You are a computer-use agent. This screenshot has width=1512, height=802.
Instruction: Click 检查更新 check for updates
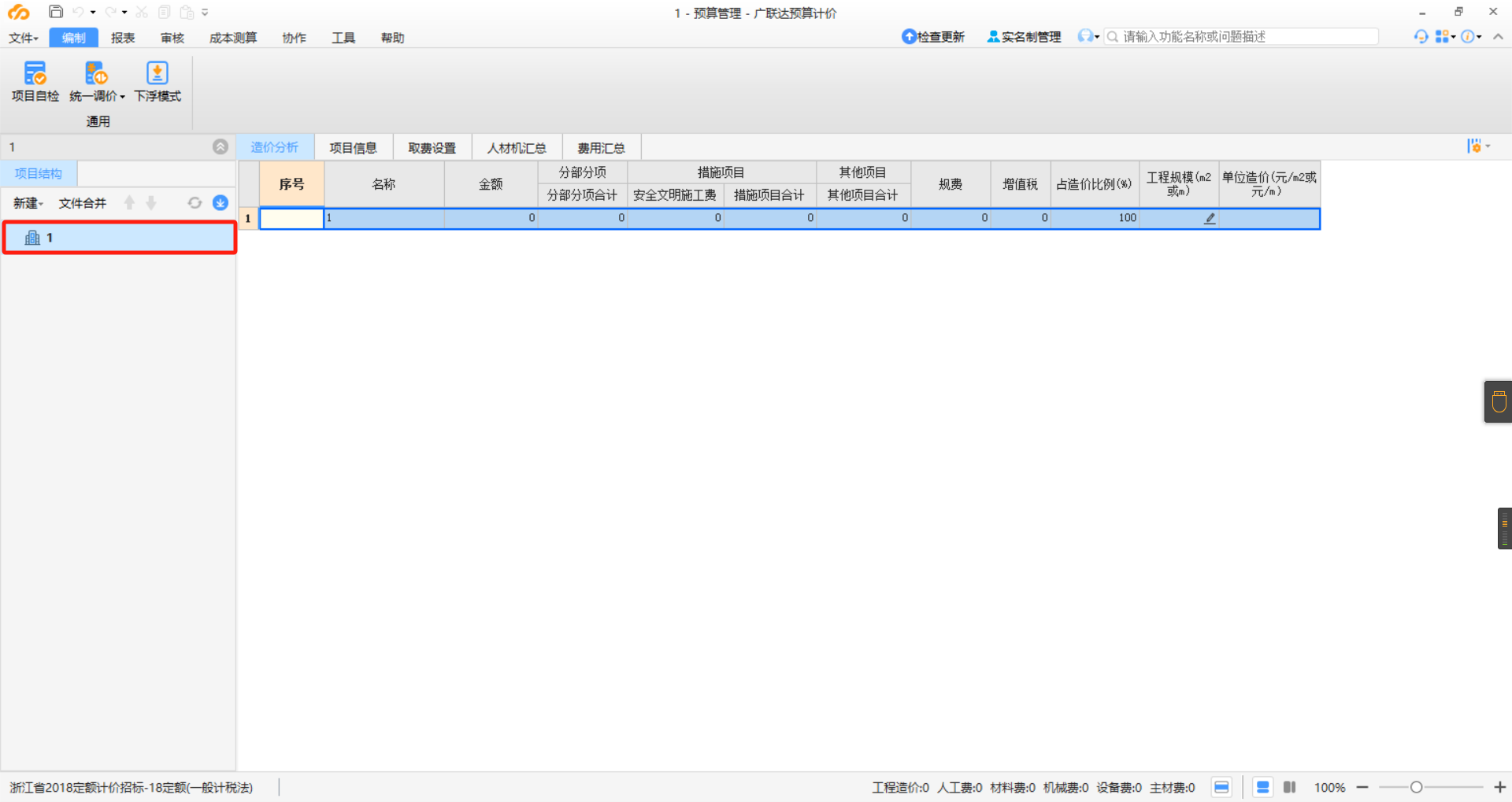coord(933,37)
